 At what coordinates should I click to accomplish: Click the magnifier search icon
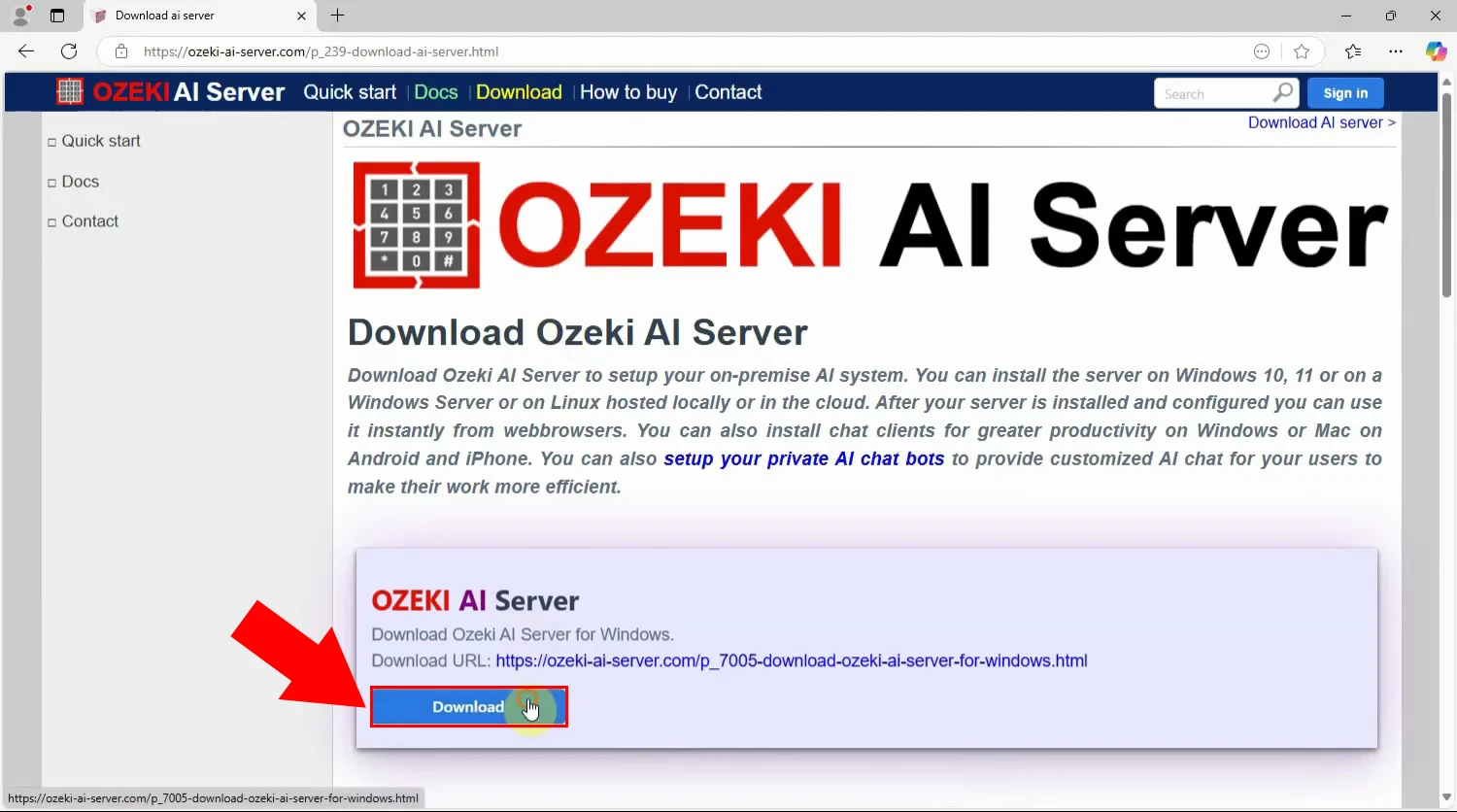(x=1283, y=92)
